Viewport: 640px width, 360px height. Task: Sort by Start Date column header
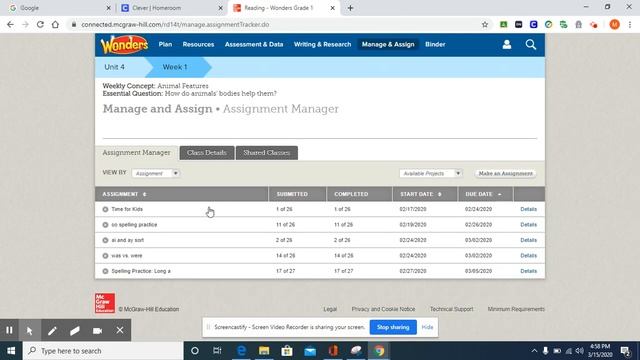[x=421, y=194]
